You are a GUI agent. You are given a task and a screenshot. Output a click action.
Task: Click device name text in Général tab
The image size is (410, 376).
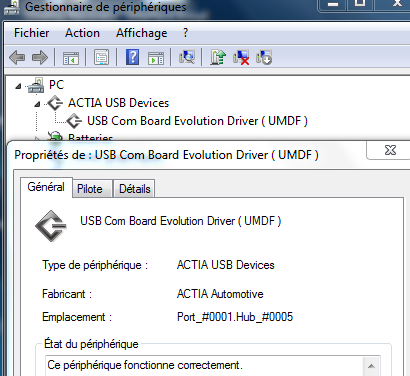coord(181,221)
